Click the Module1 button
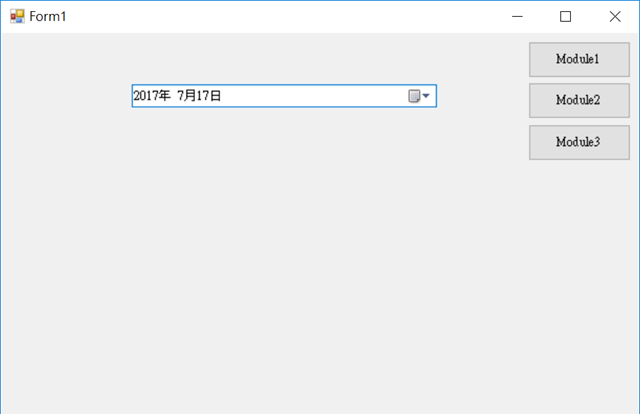 (x=579, y=59)
